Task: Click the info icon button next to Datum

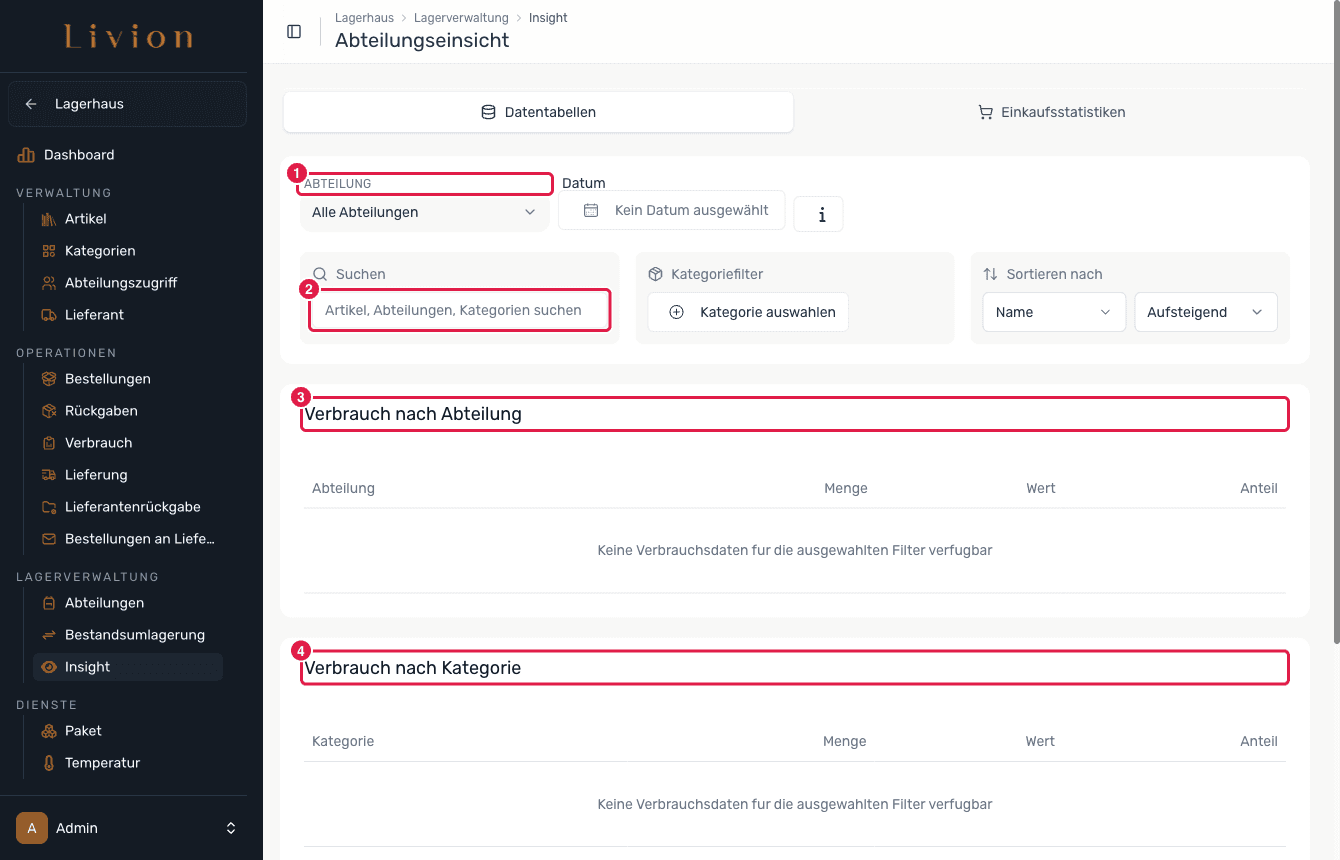Action: 819,214
